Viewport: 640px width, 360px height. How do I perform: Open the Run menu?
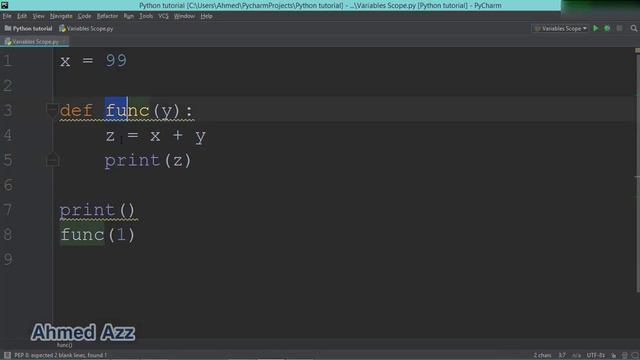click(x=129, y=16)
